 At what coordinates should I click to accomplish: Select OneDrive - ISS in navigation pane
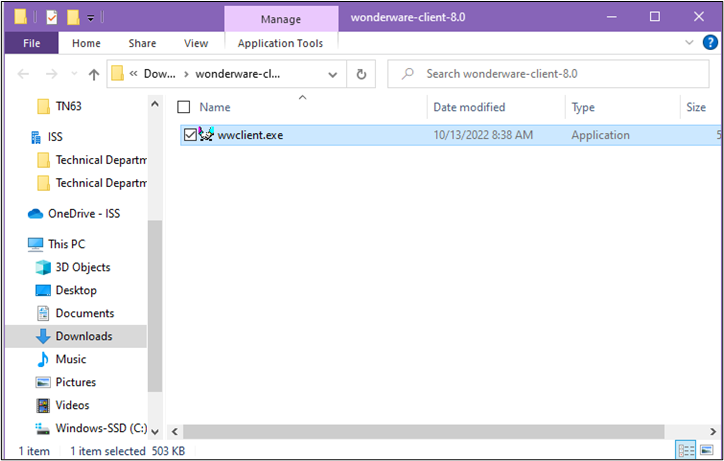(x=84, y=213)
